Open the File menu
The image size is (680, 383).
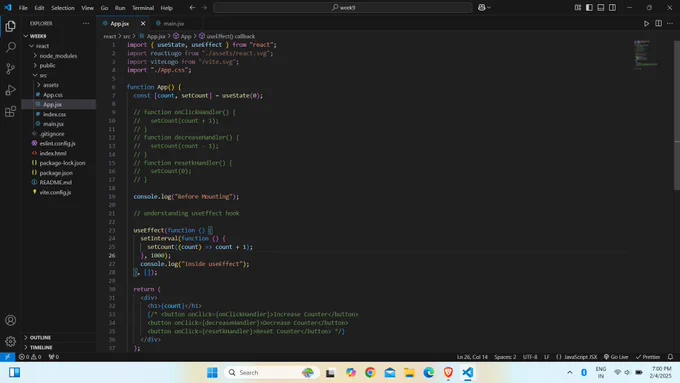[23, 8]
